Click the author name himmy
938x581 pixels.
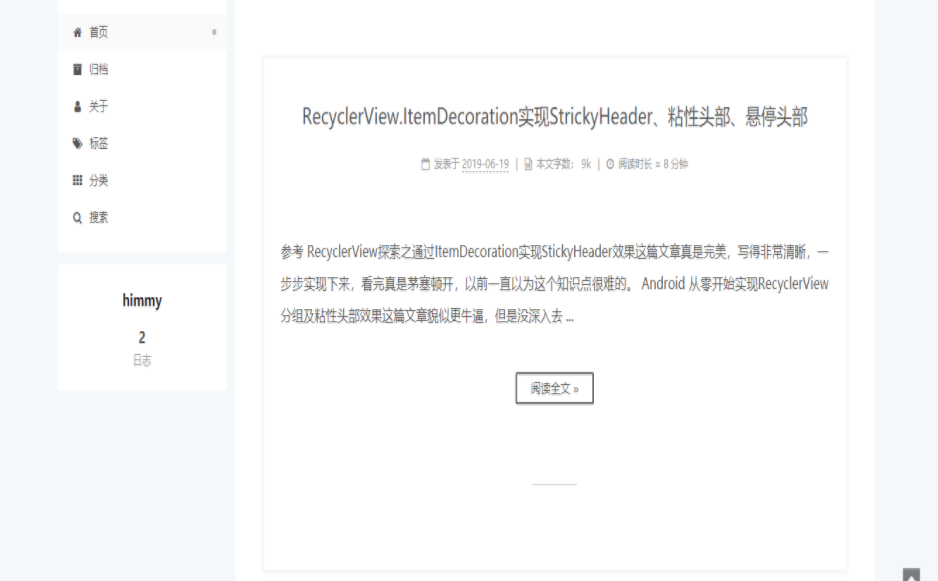(x=142, y=301)
